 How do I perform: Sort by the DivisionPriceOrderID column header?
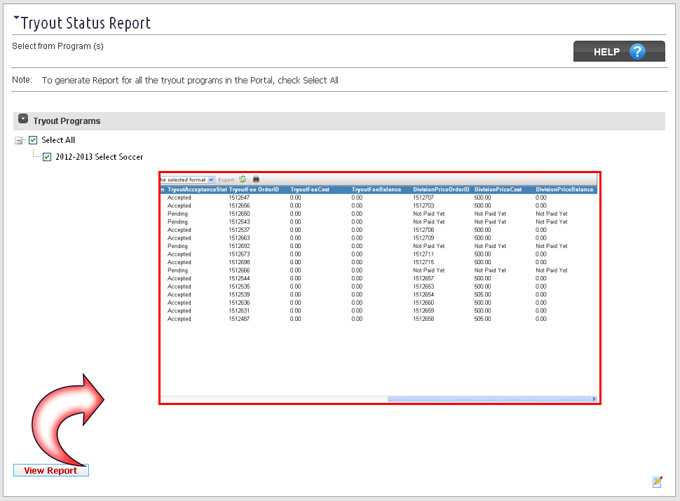coord(441,190)
